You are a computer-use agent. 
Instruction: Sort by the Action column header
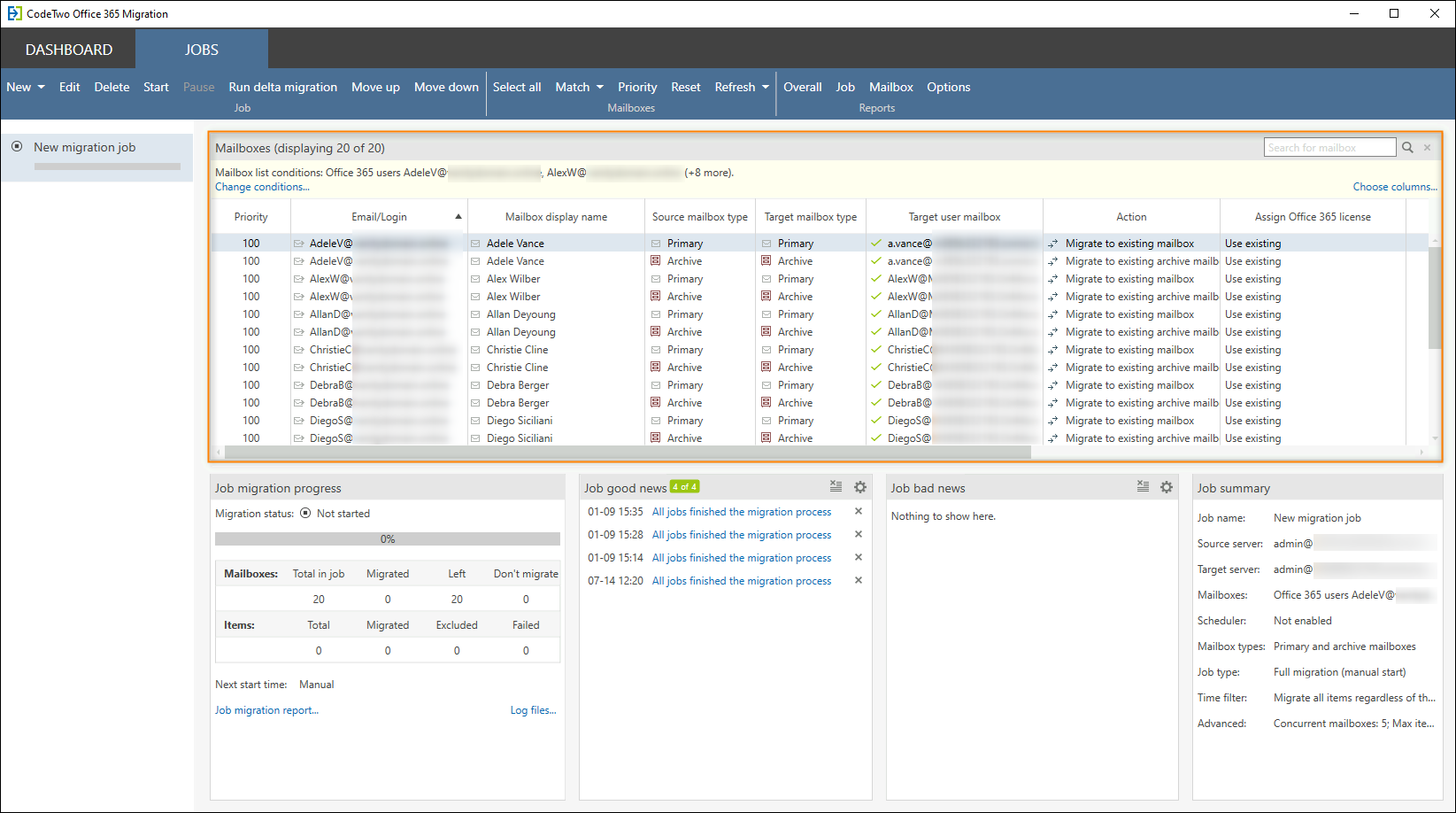[1131, 217]
